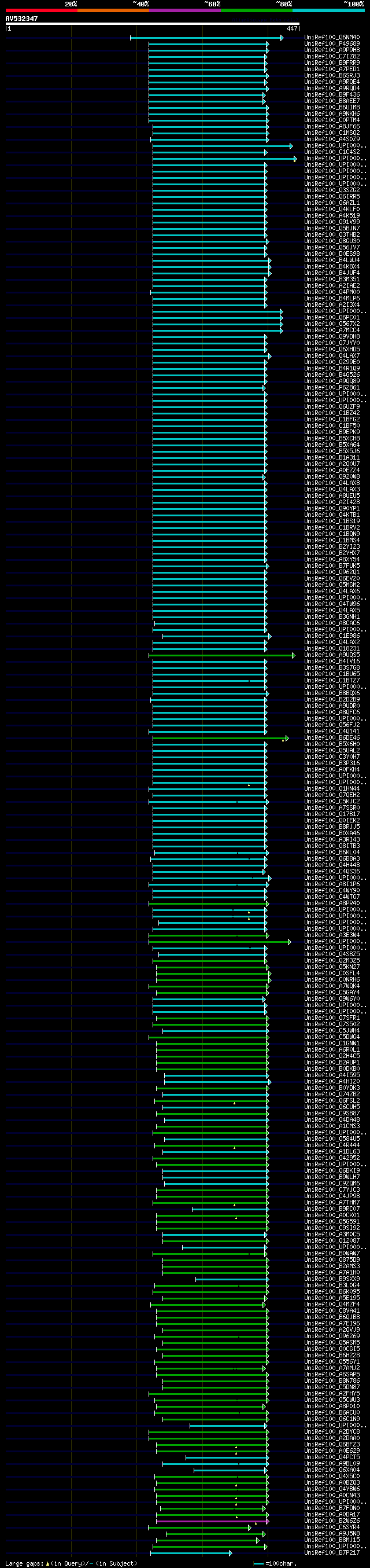Click the purple alignment bar of UniRef100_B2W6Z6
The width and height of the screenshot is (370, 1568).
pyautogui.click(x=212, y=1521)
